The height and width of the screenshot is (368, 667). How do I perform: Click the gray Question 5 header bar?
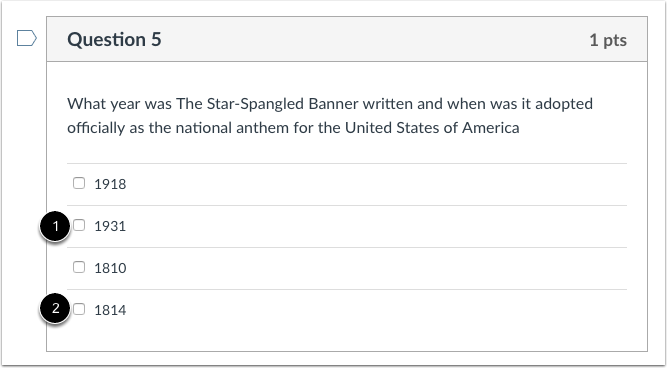347,39
